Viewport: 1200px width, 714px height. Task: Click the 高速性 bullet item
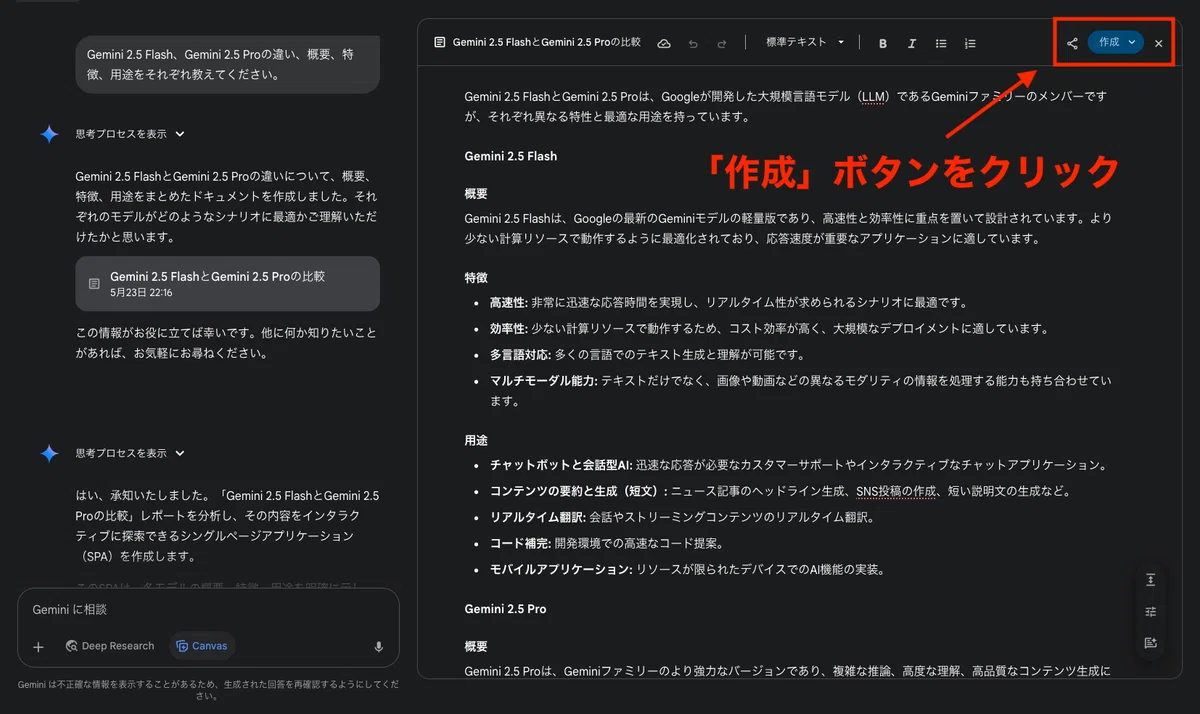tap(728, 302)
